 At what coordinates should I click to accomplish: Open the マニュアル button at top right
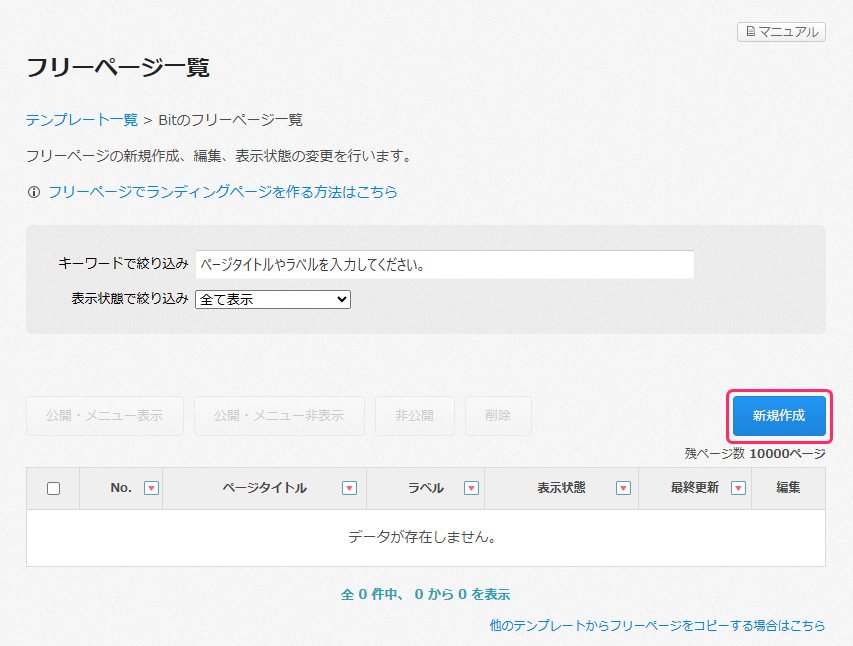[x=781, y=32]
